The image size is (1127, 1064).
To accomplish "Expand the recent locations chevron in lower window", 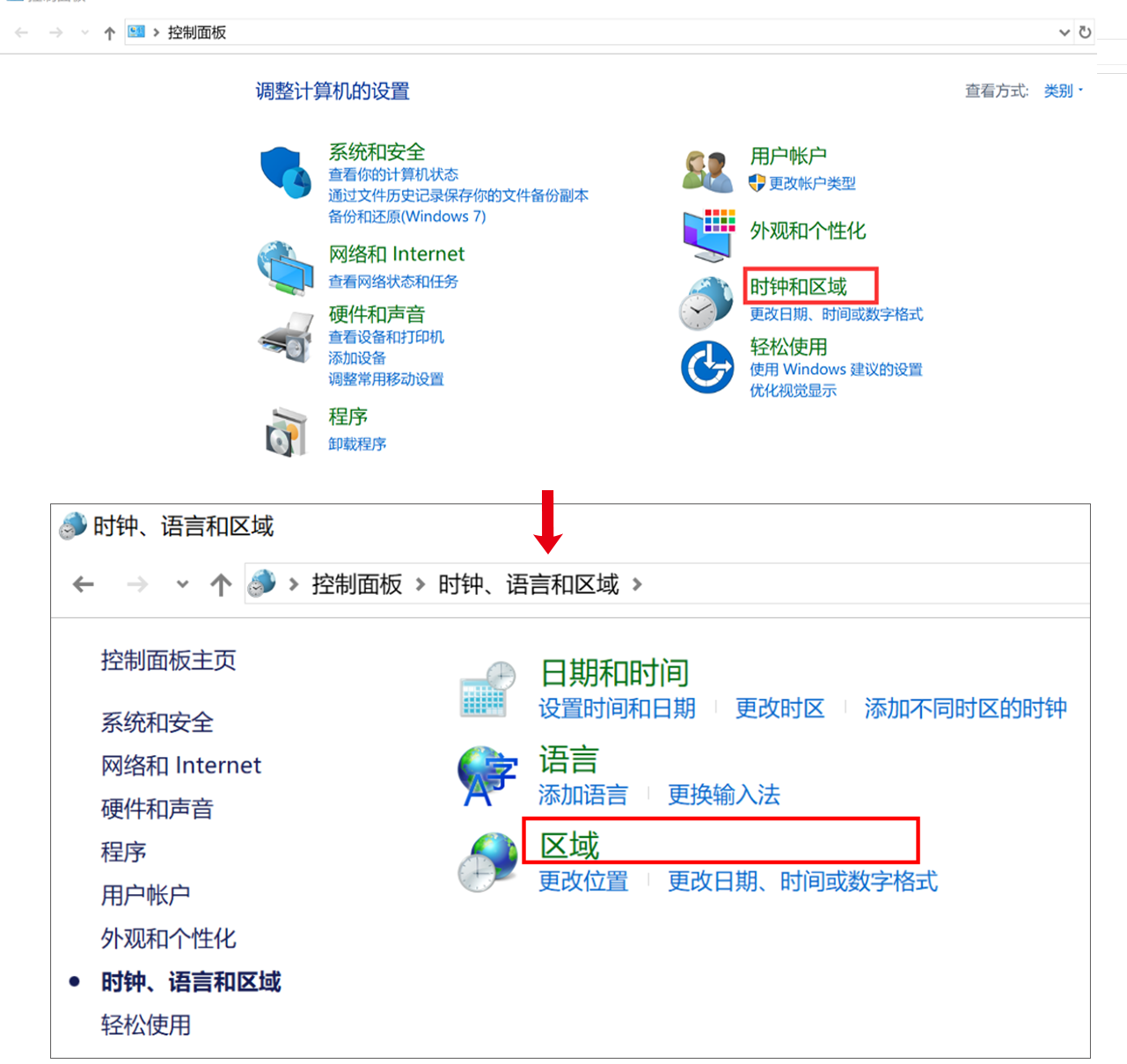I will coord(182,583).
